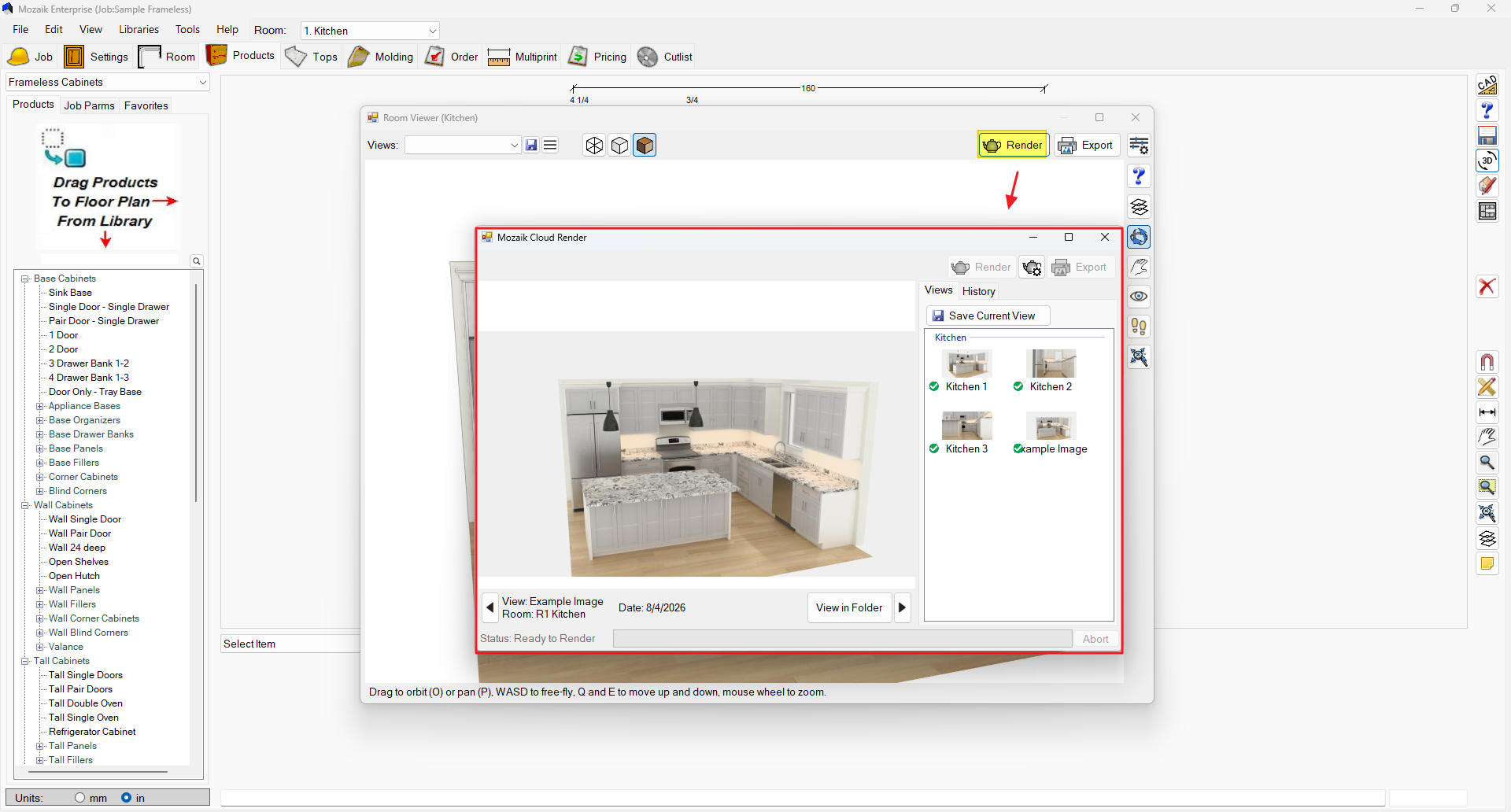Select wireframe cube view mode
This screenshot has height=812, width=1511.
(594, 145)
